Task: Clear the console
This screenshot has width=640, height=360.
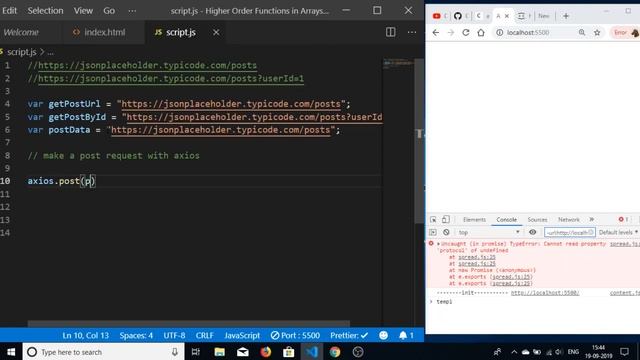Action: point(446,232)
